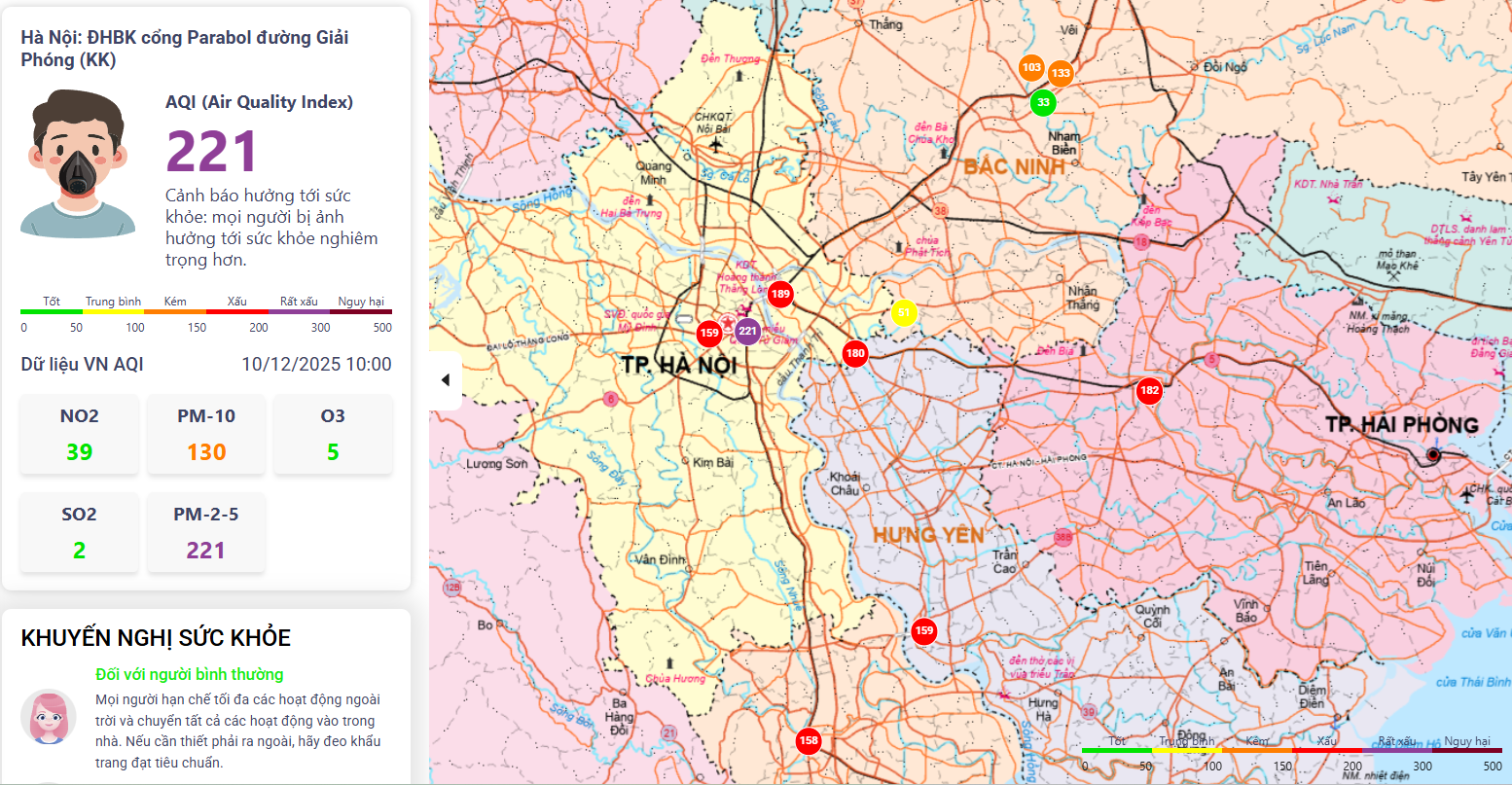Image resolution: width=1512 pixels, height=785 pixels.
Task: Click the purple 221 AQI station marker
Action: (747, 332)
